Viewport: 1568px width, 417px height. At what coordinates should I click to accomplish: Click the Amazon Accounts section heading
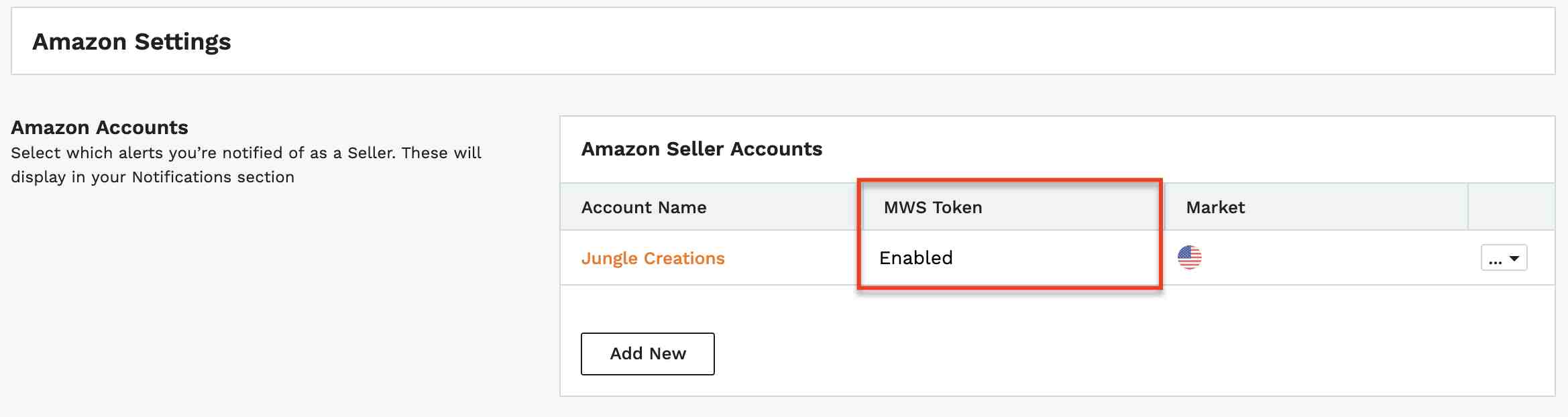[99, 127]
